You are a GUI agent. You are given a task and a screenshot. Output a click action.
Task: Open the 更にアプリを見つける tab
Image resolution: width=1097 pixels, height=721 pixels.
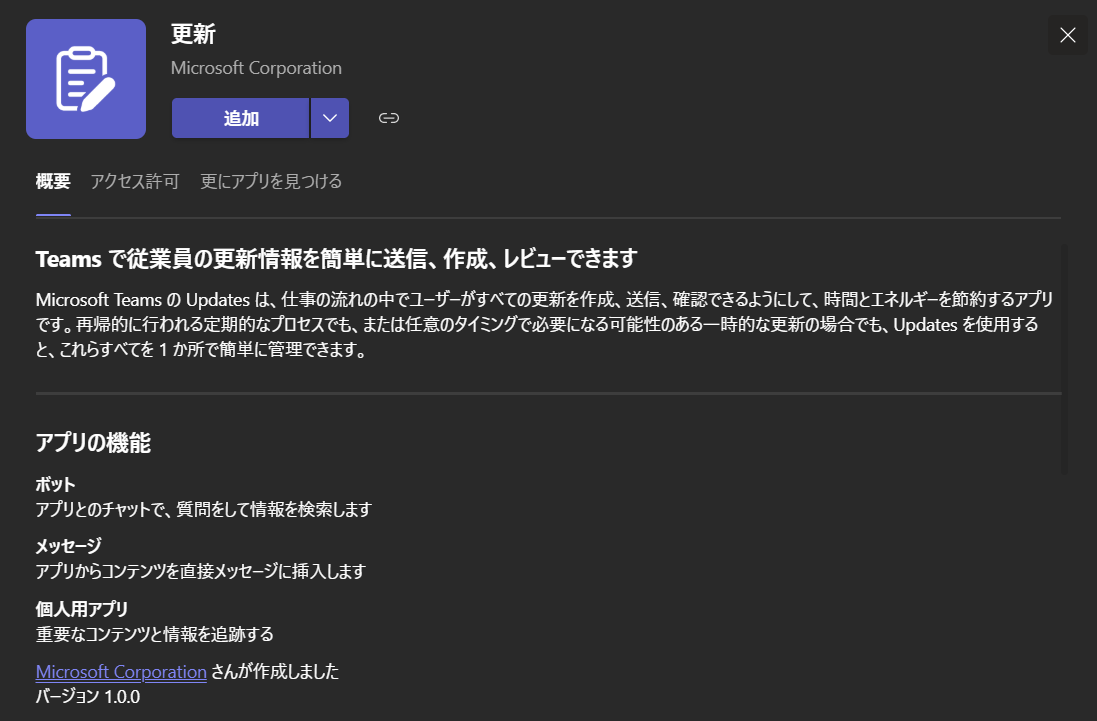click(271, 182)
